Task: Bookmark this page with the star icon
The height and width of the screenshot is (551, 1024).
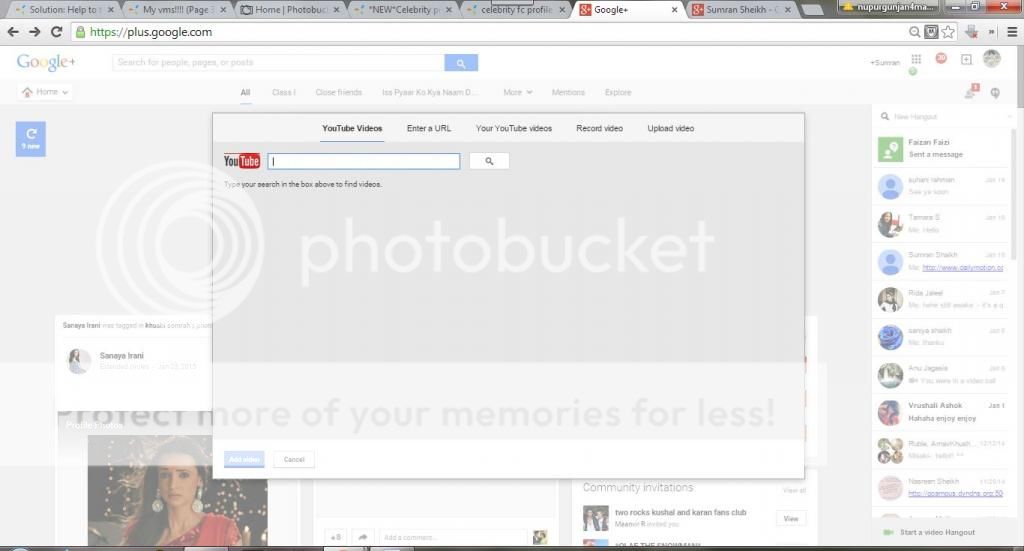Action: 948,32
